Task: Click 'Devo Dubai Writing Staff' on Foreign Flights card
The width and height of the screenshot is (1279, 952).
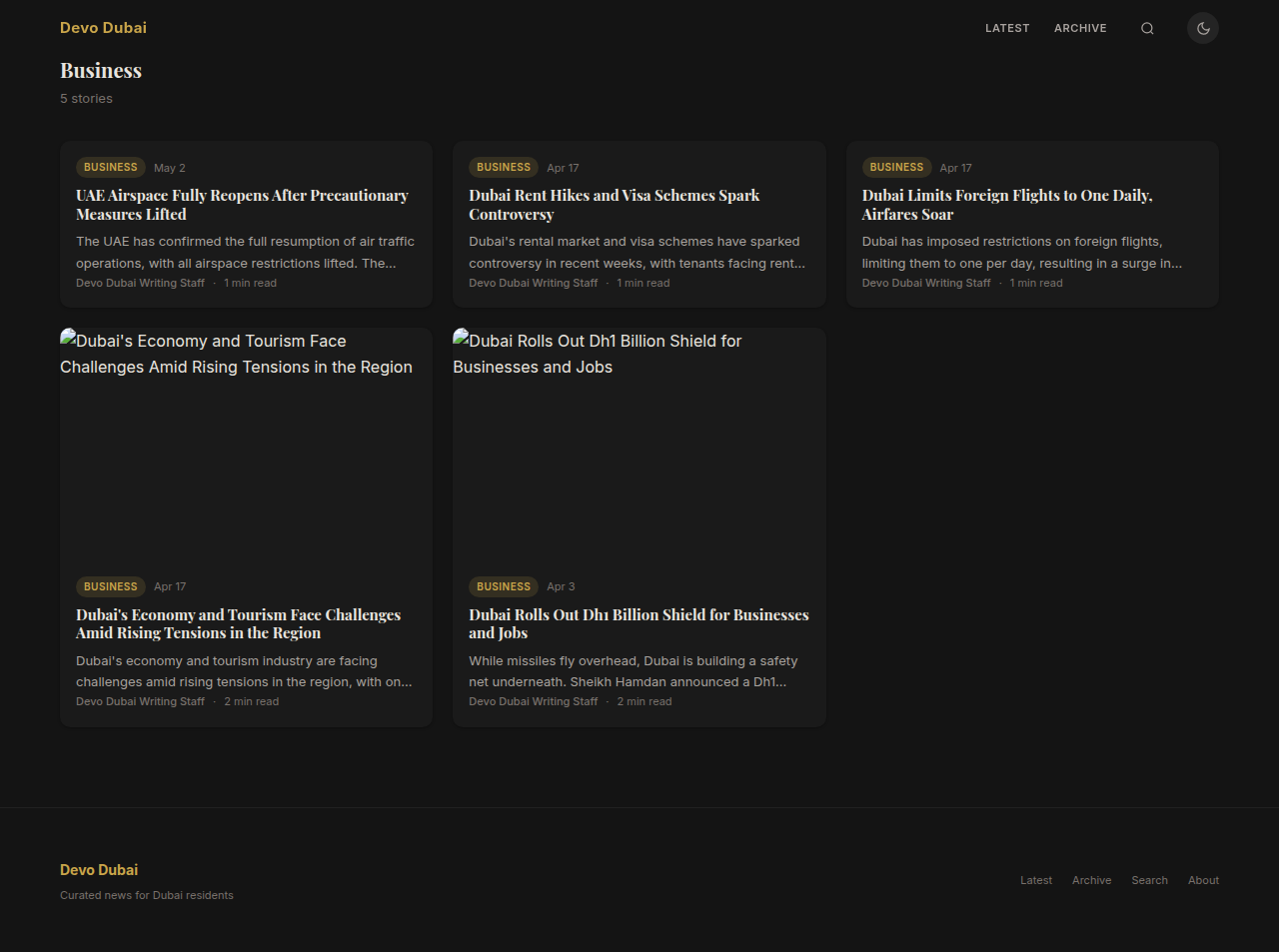Action: click(x=926, y=283)
